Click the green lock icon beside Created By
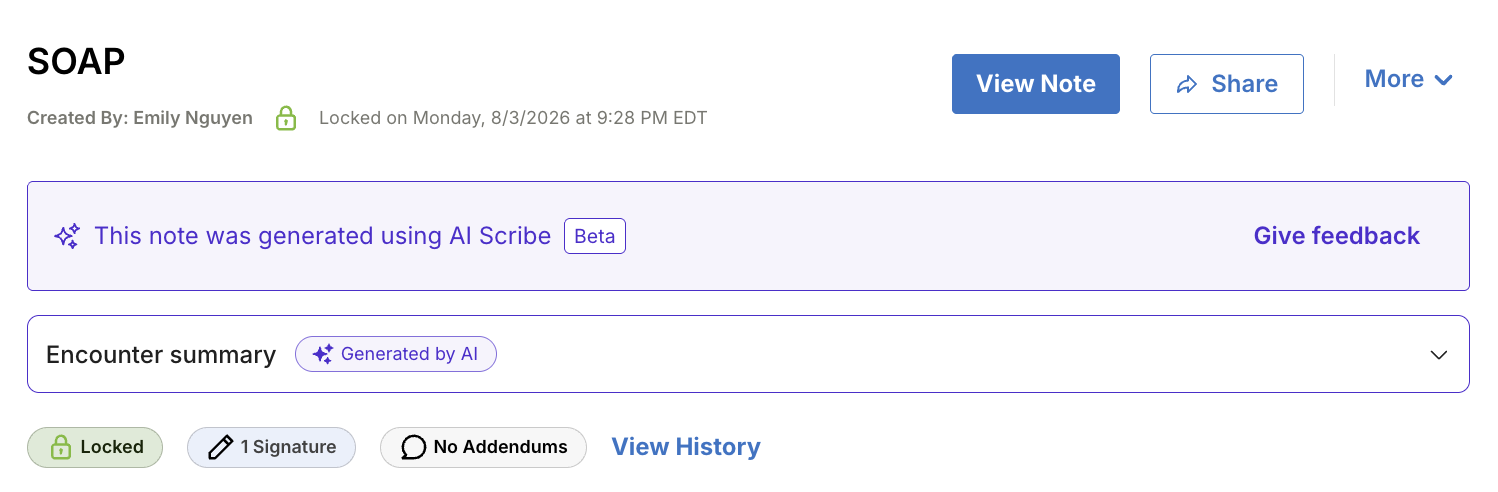 point(286,118)
